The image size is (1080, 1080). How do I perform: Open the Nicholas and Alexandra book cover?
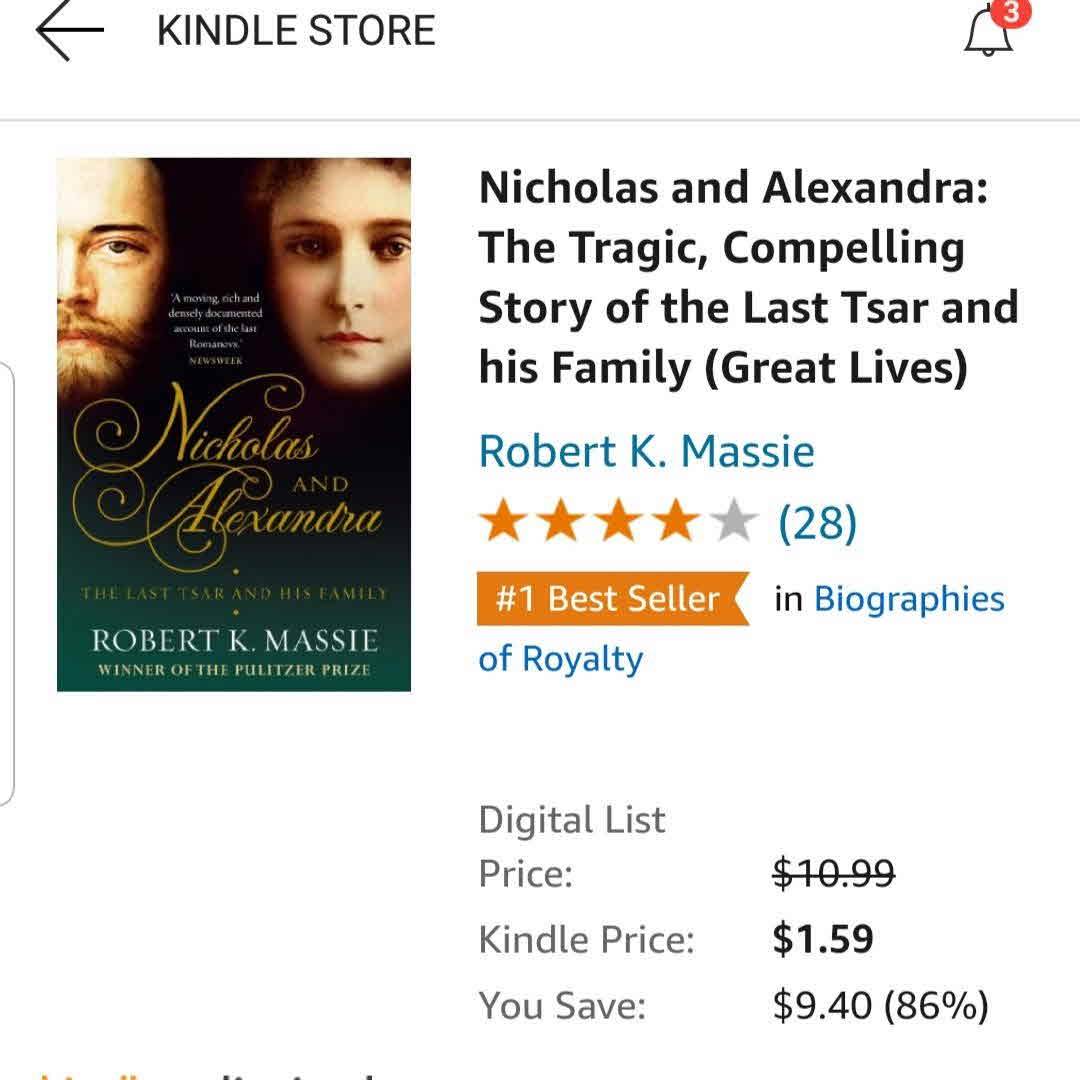coord(234,424)
